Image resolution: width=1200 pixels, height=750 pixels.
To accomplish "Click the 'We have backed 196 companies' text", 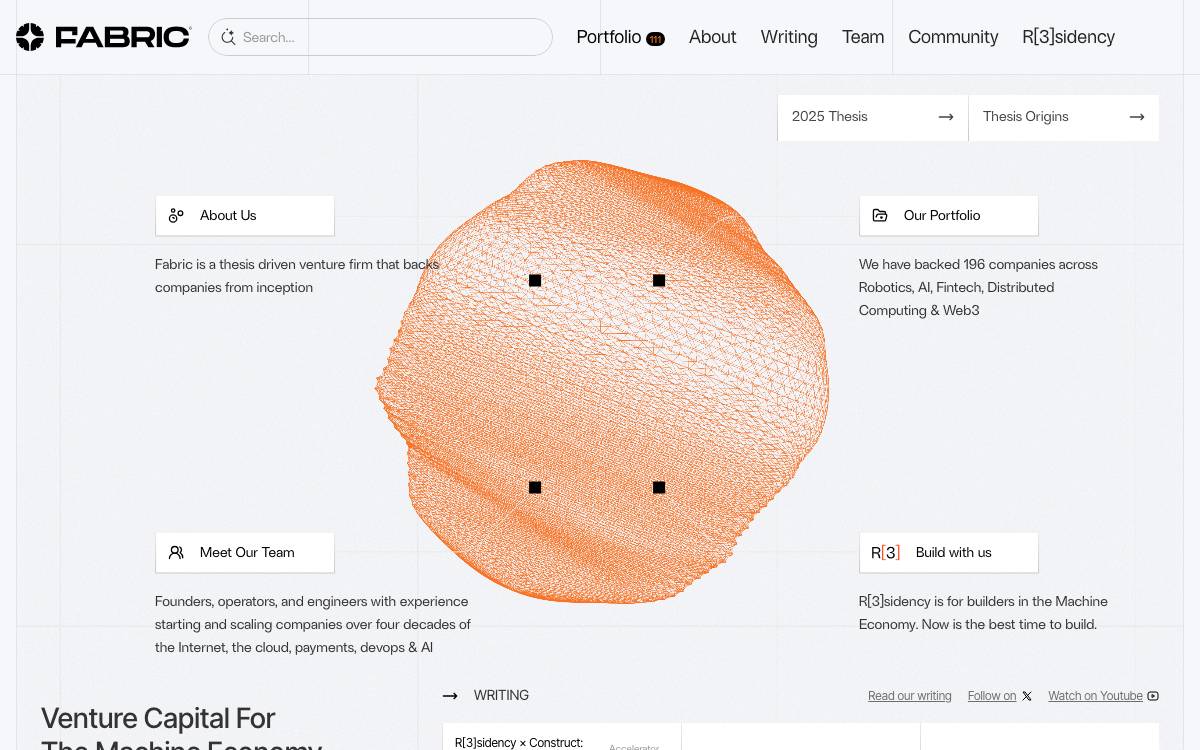I will pos(978,287).
